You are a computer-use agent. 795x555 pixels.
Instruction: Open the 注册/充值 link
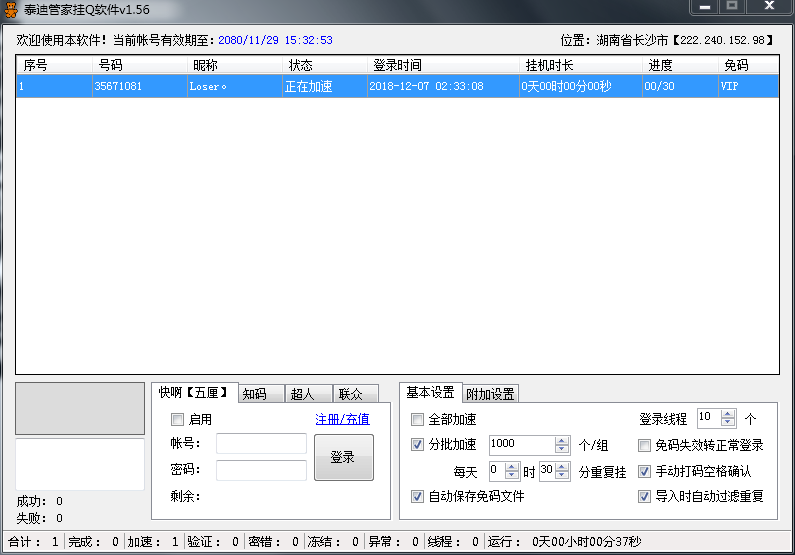[342, 420]
